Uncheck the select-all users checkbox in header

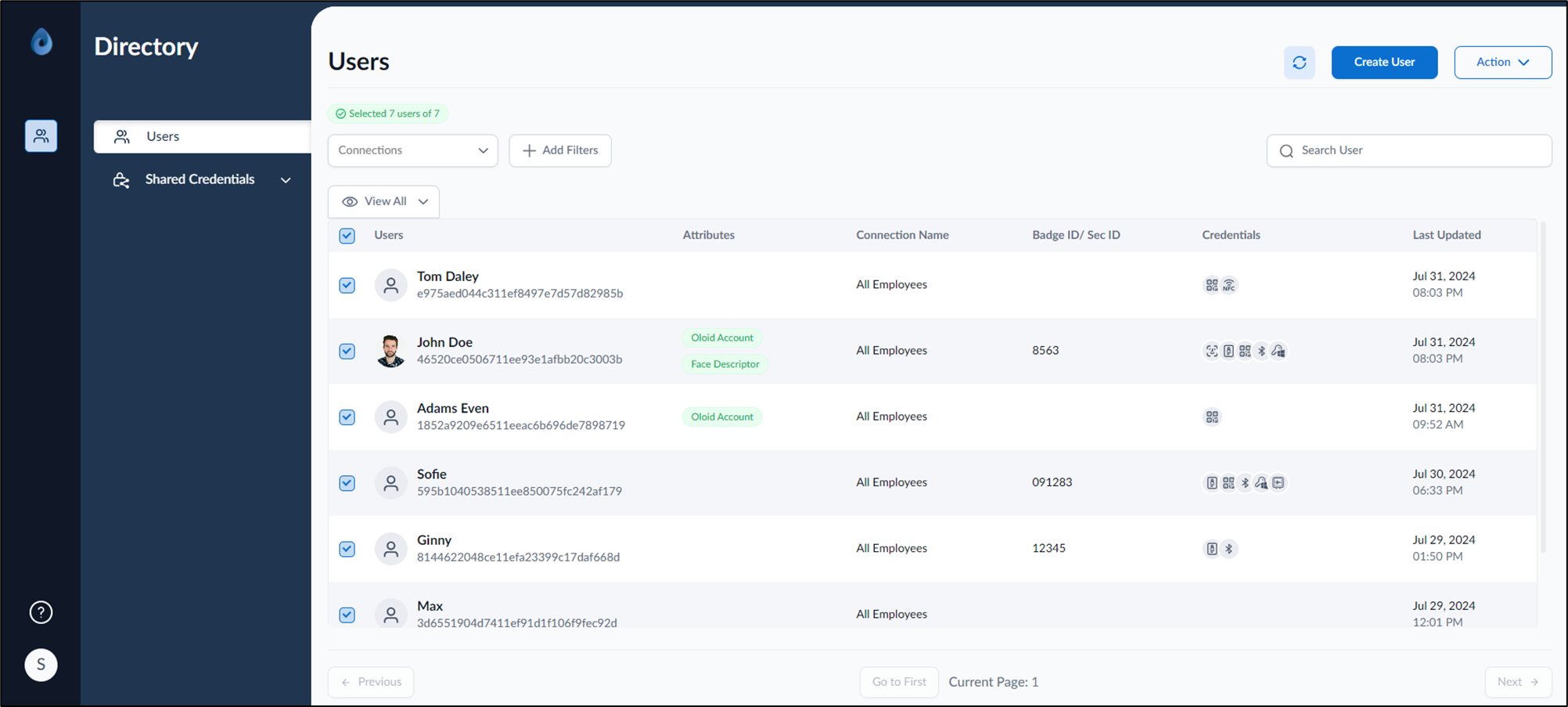click(347, 236)
